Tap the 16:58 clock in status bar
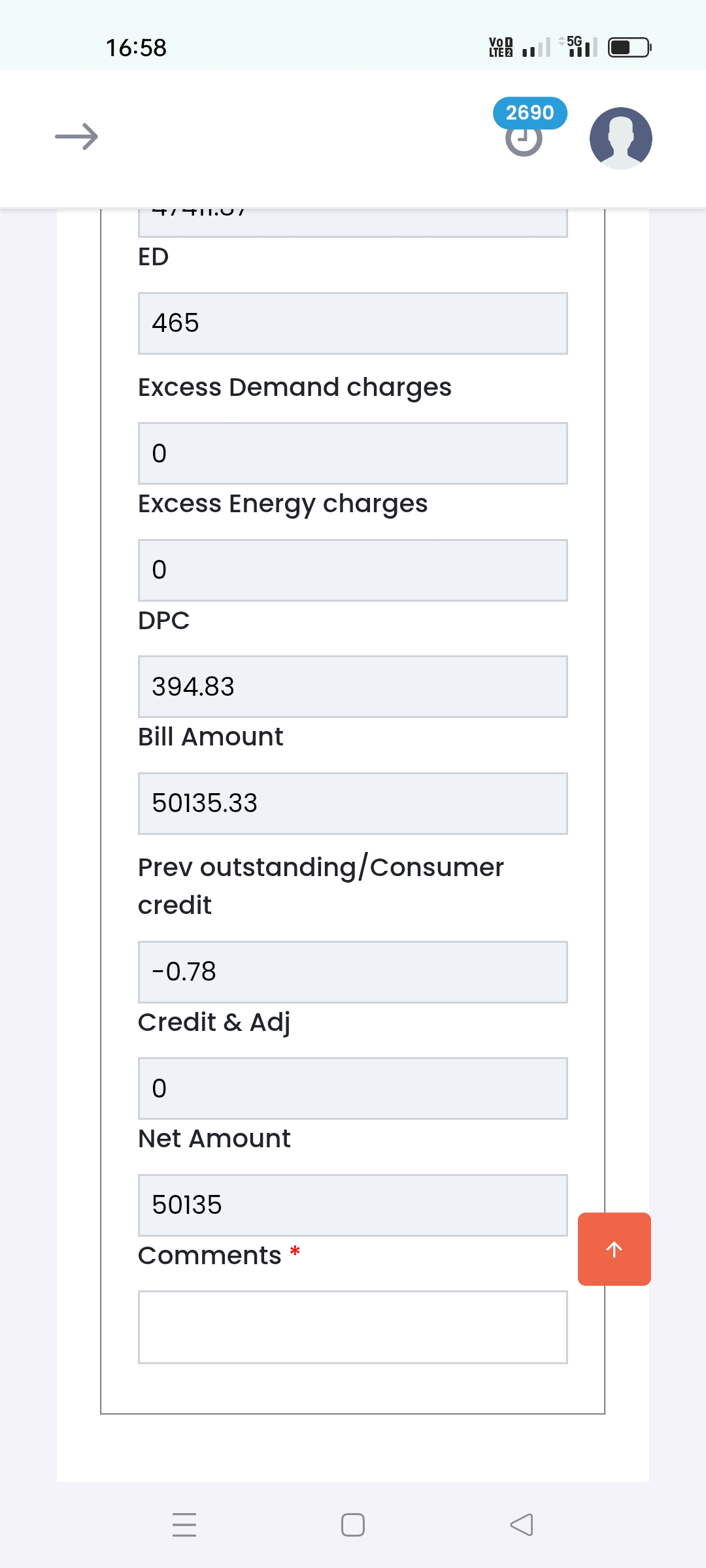 (x=136, y=48)
